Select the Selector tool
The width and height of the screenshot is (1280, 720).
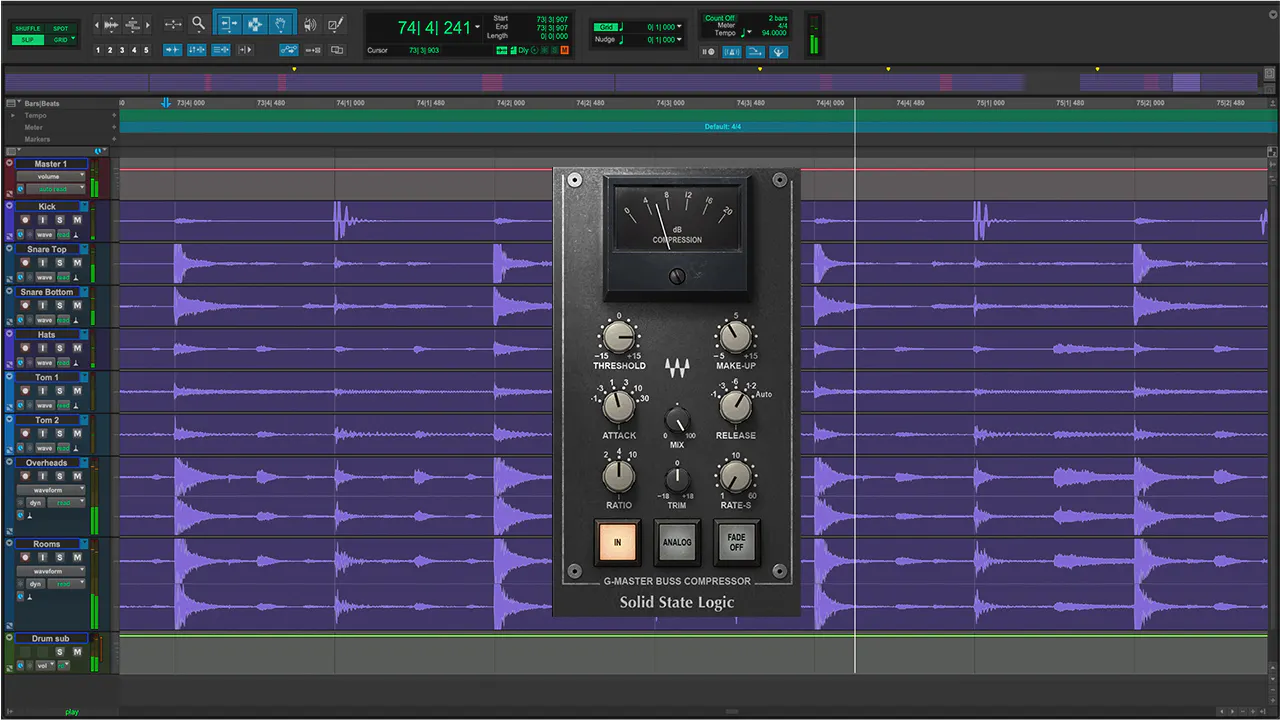[255, 24]
